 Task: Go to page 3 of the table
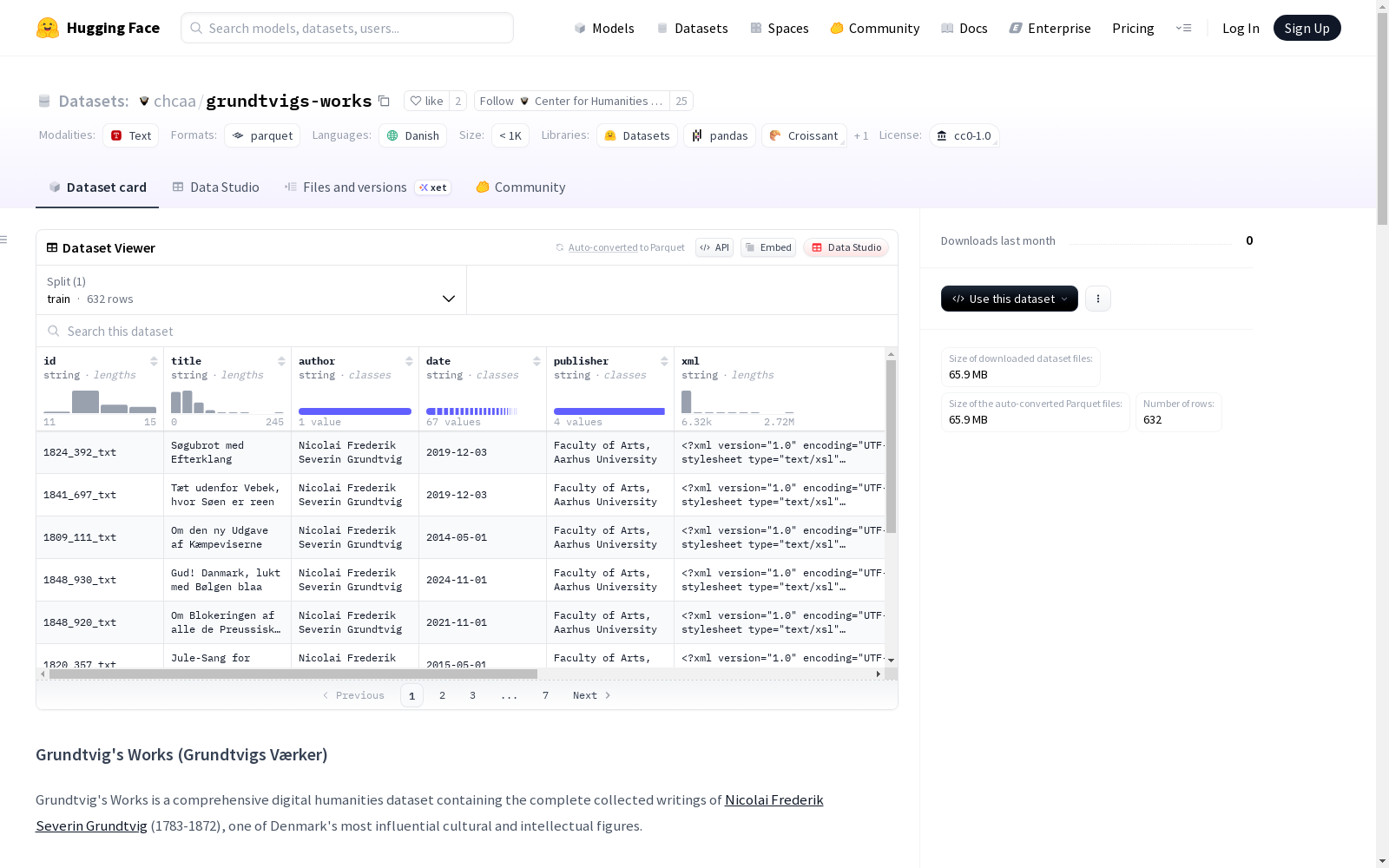472,695
